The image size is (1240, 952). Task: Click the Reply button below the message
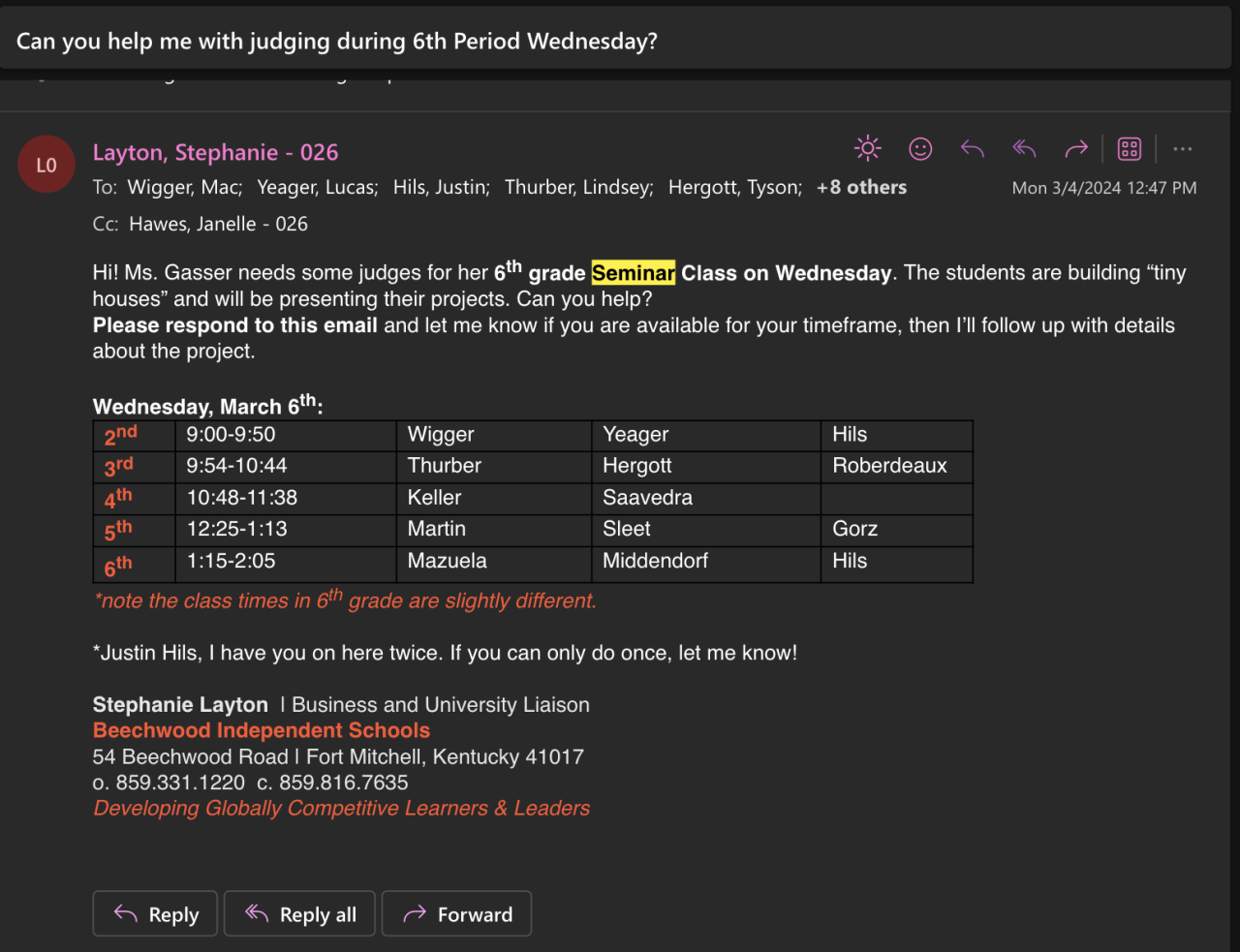coord(158,914)
